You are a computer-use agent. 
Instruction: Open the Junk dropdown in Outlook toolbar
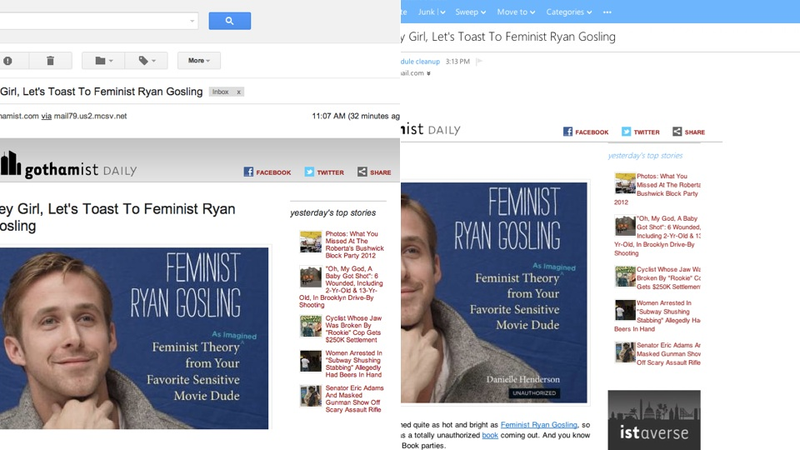click(432, 12)
